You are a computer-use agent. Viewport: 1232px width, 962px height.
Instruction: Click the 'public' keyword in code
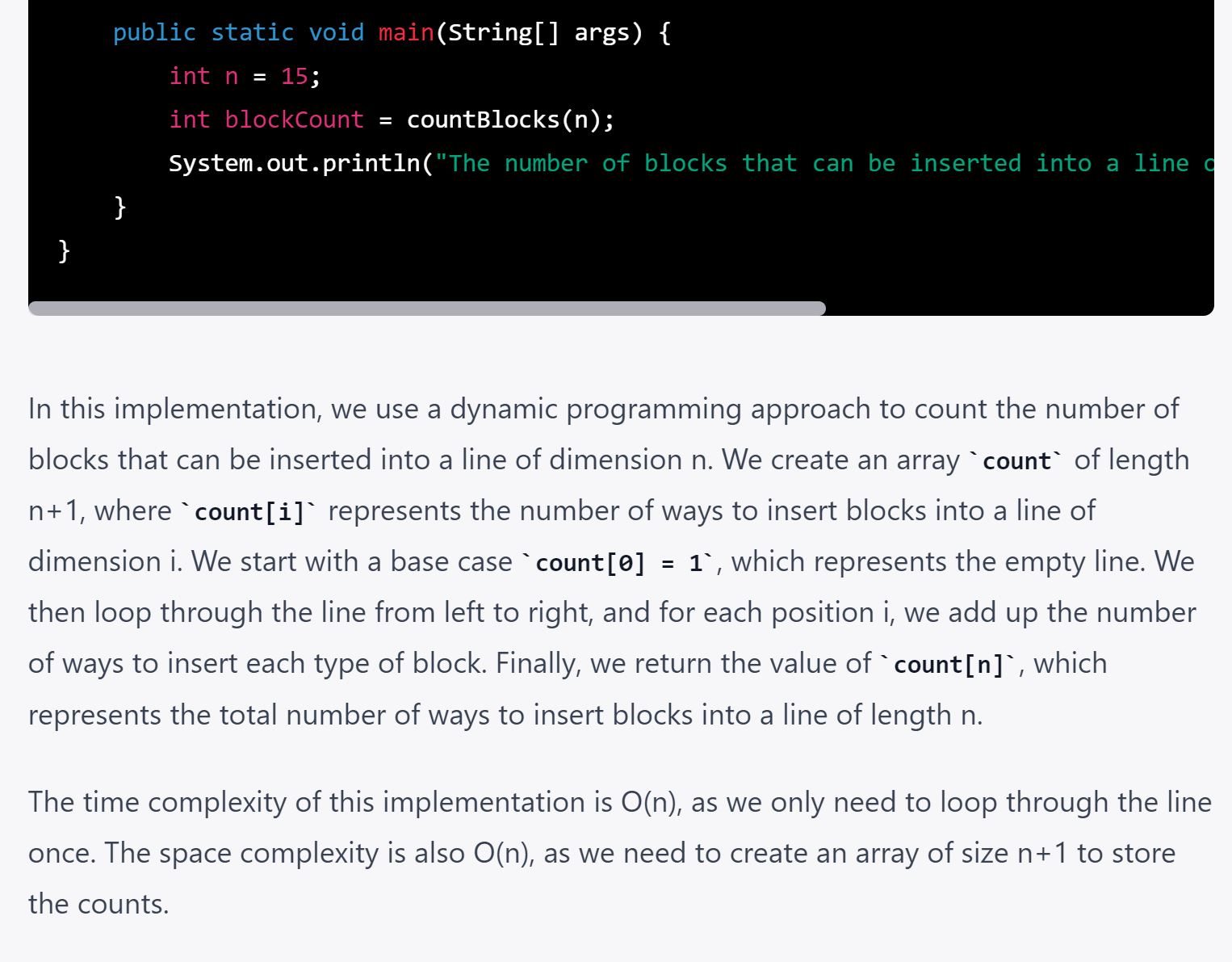154,33
